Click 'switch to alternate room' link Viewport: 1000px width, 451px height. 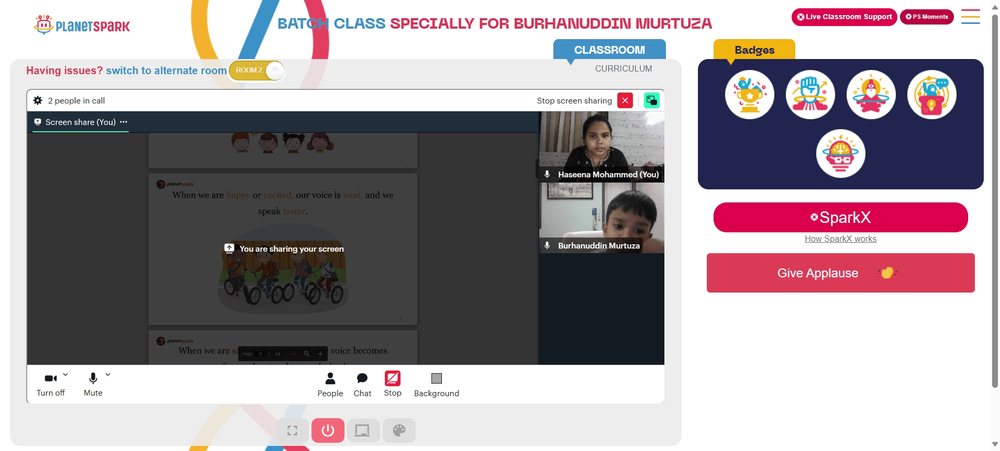166,70
